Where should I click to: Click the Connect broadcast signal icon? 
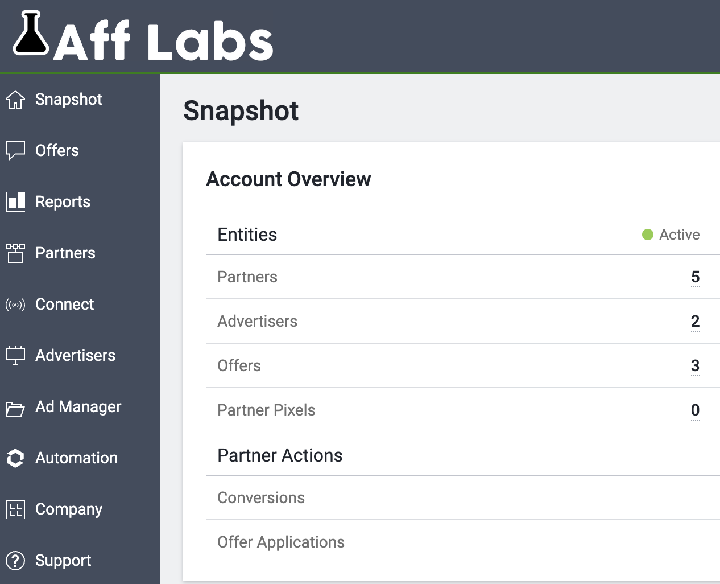[x=15, y=305]
